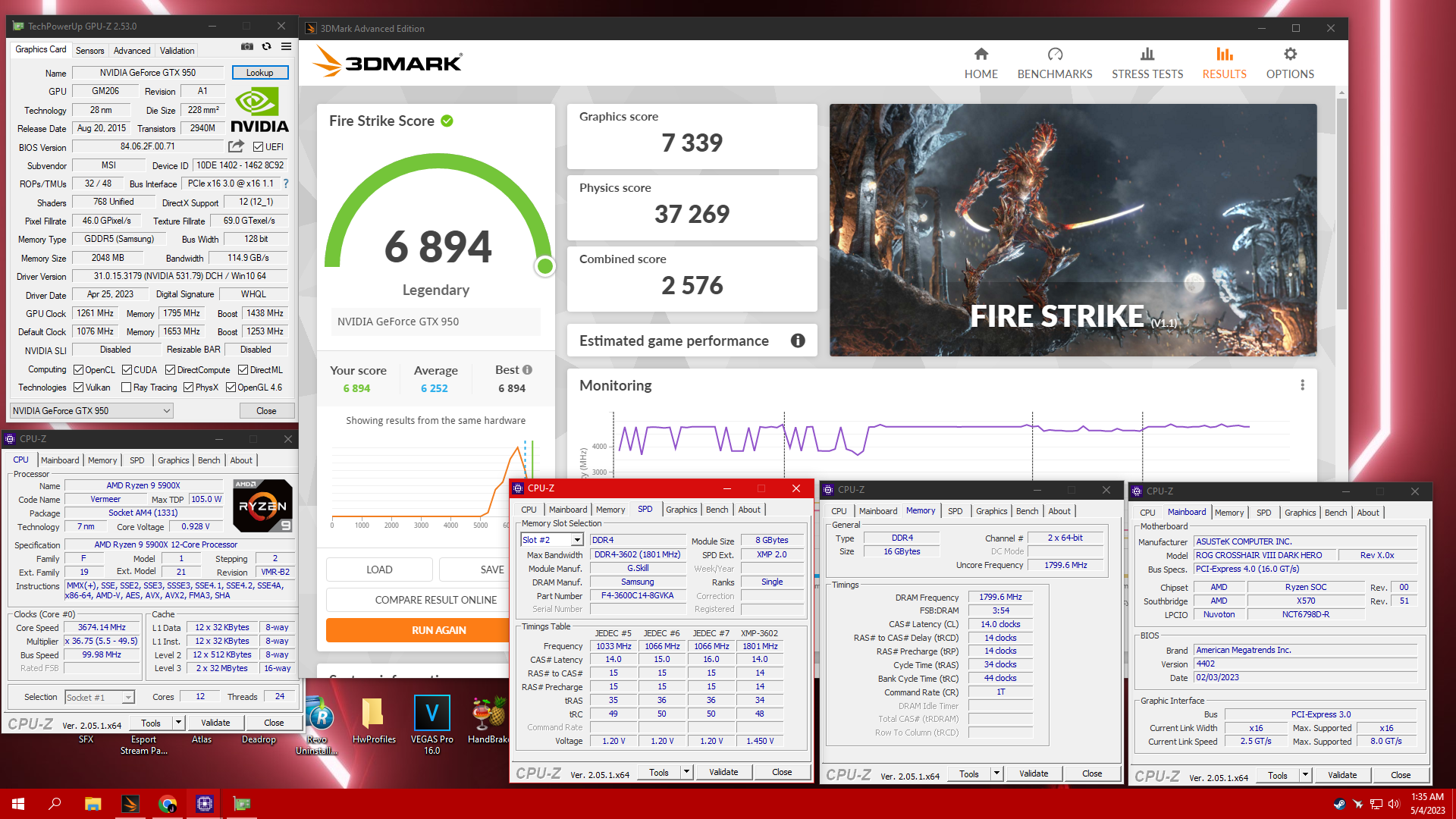Viewport: 1456px width, 819px height.
Task: Open Tools dropdown arrow in SPD window
Action: click(x=686, y=772)
